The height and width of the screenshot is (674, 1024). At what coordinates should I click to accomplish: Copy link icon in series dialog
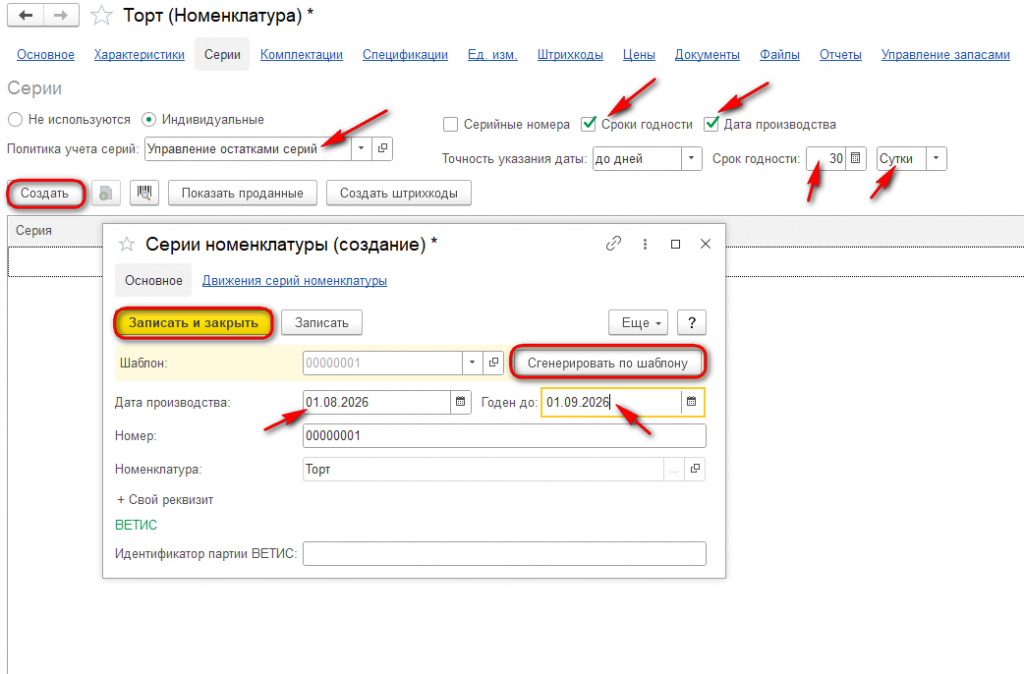(613, 244)
